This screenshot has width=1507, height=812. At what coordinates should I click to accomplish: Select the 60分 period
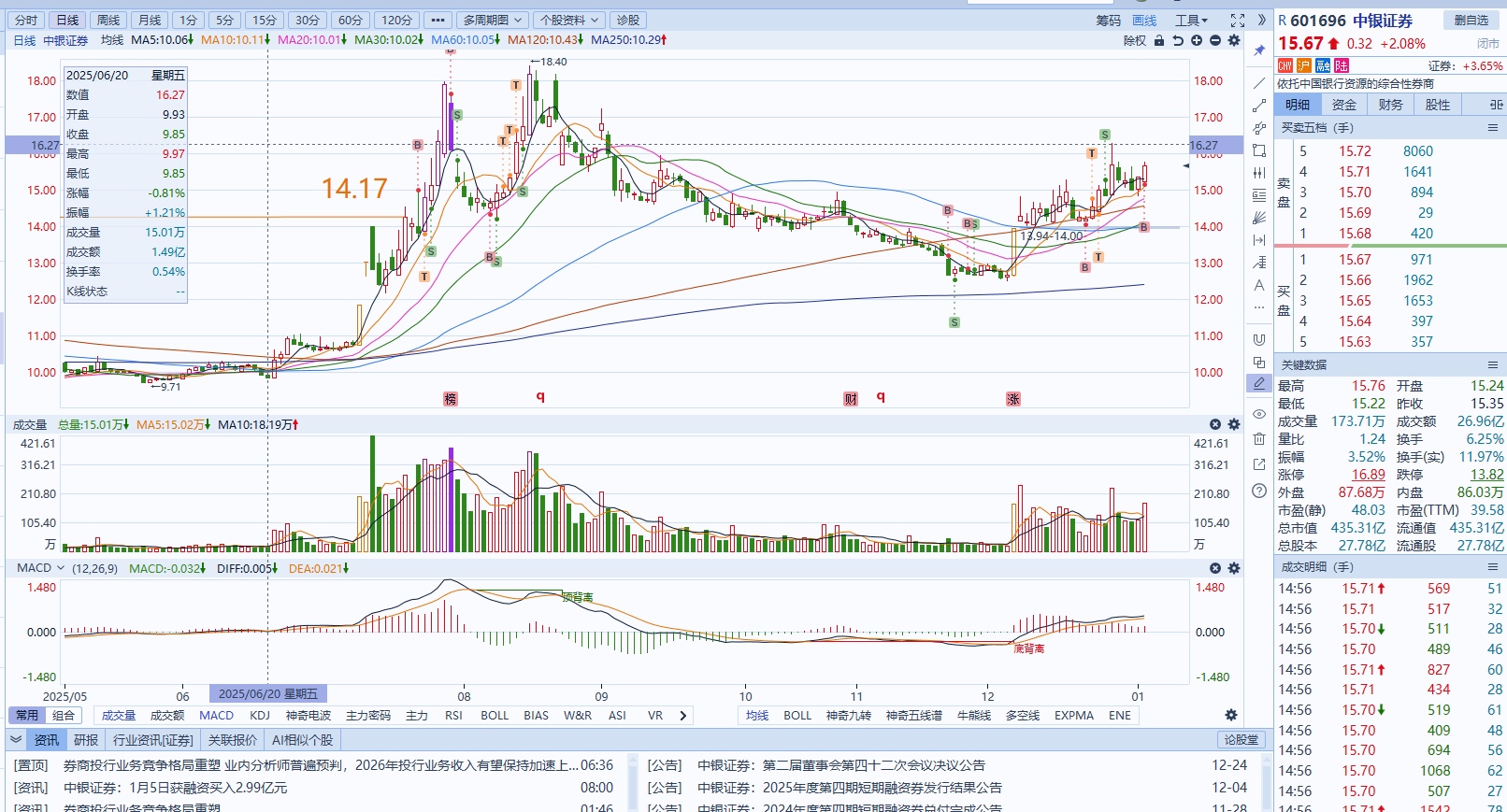(351, 20)
